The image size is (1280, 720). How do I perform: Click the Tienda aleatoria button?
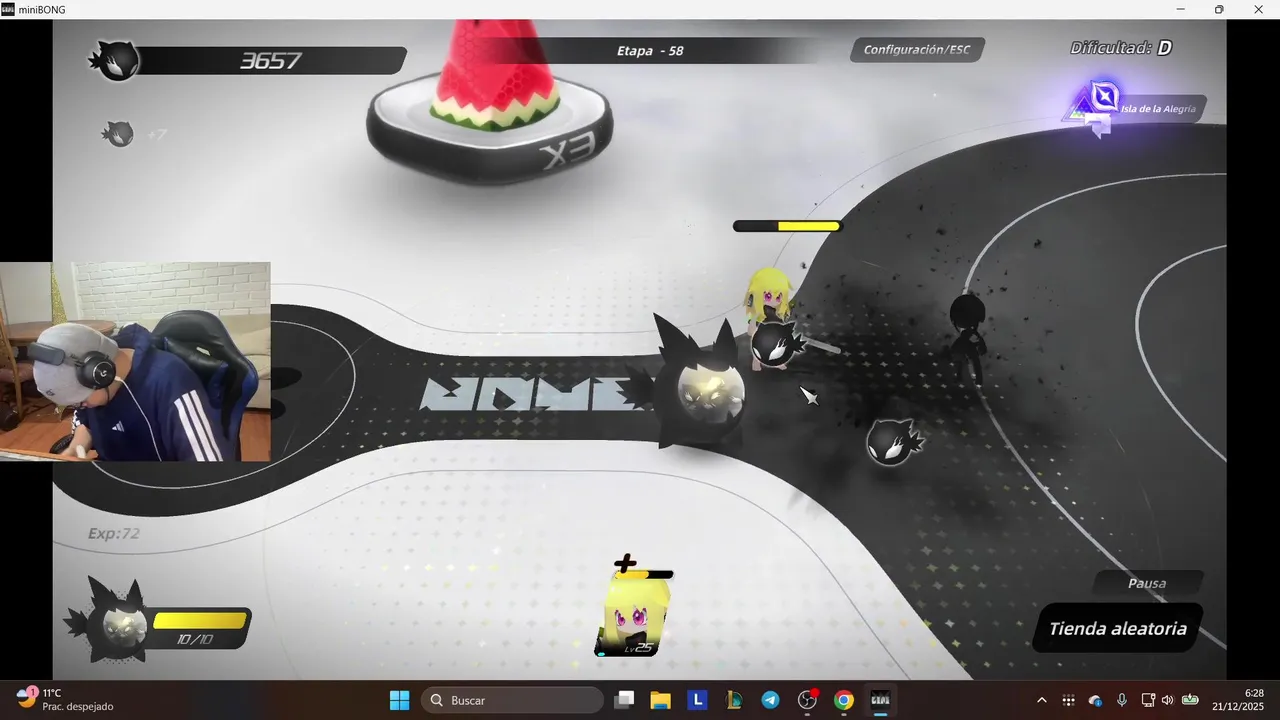(1117, 629)
